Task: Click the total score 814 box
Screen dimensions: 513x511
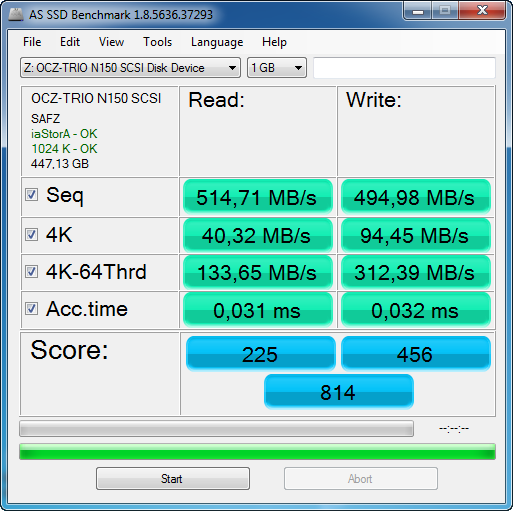Action: [x=339, y=392]
